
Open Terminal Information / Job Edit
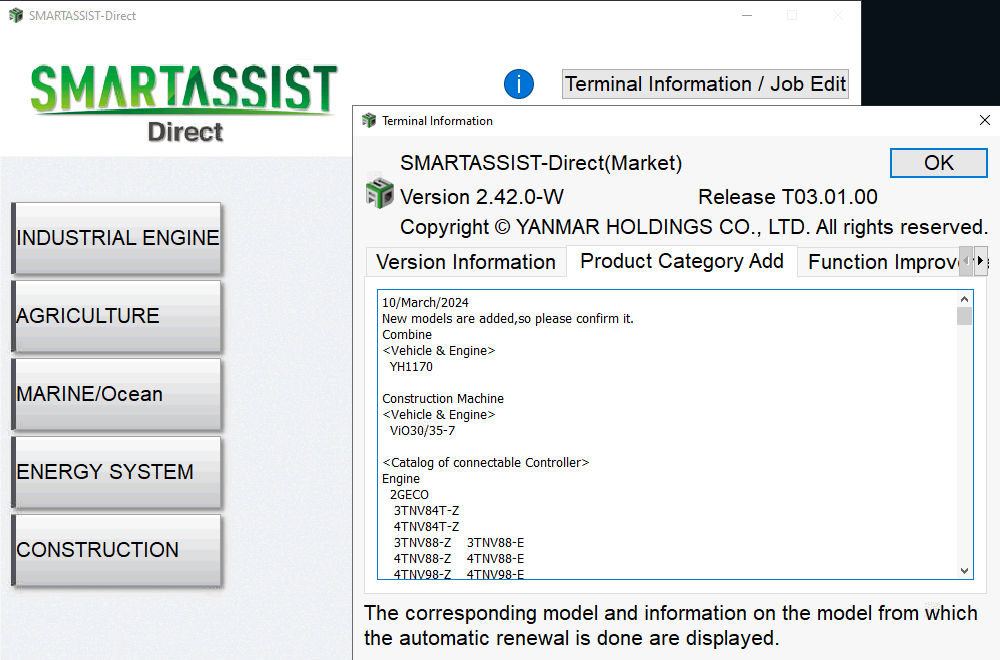coord(705,84)
